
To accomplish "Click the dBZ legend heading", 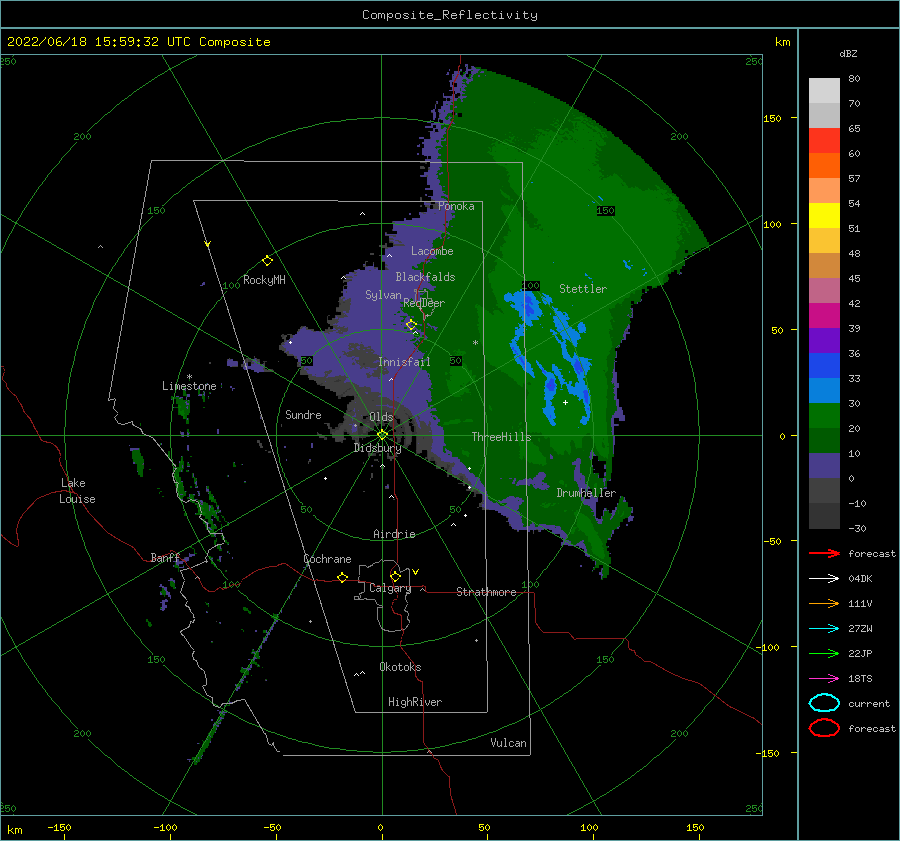I will coord(848,53).
